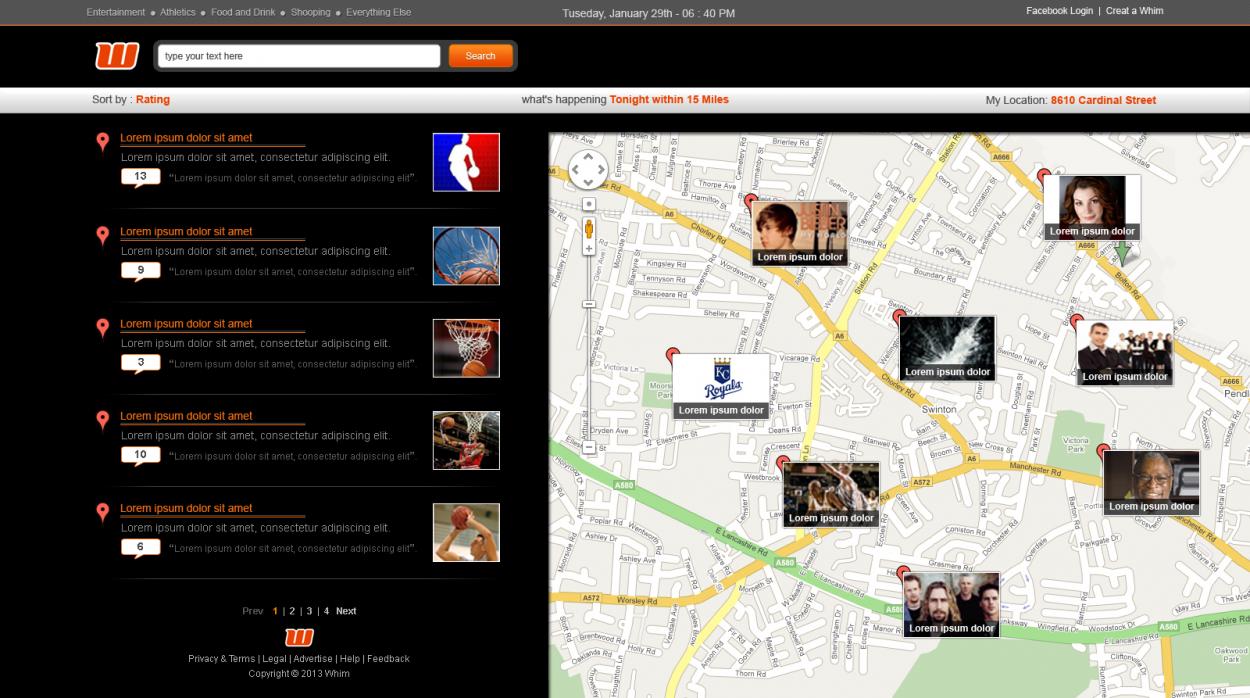The height and width of the screenshot is (698, 1250).
Task: Click the speech bubble showing rating 13
Action: 140,176
